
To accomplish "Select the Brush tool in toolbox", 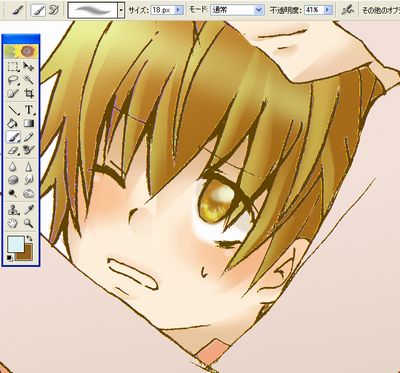I will pyautogui.click(x=13, y=137).
